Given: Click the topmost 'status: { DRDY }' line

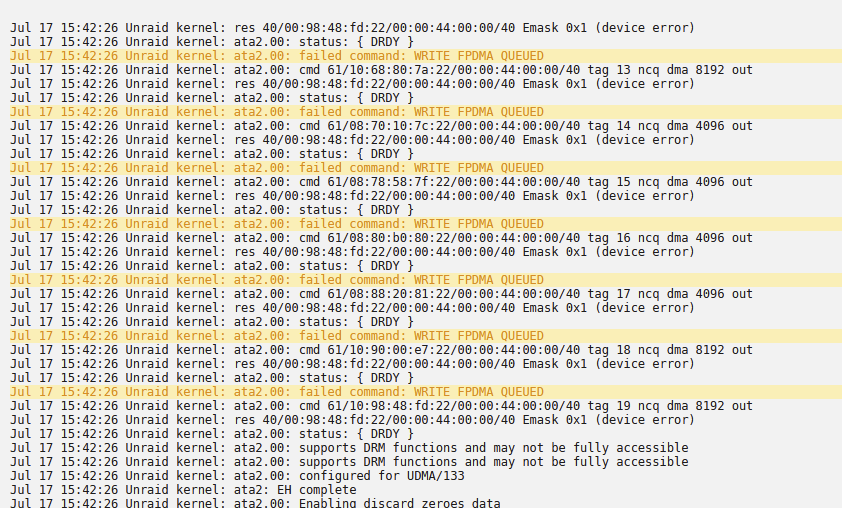Looking at the screenshot, I should tap(212, 42).
